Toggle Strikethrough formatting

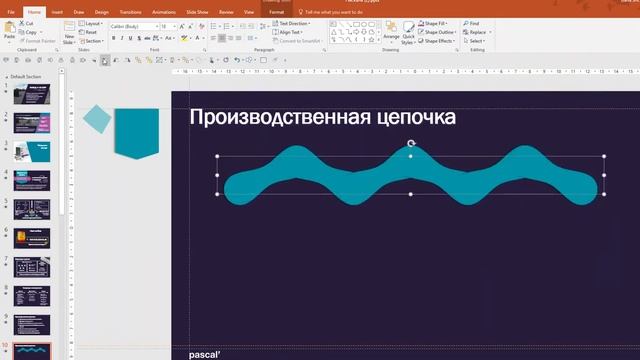[x=147, y=38]
